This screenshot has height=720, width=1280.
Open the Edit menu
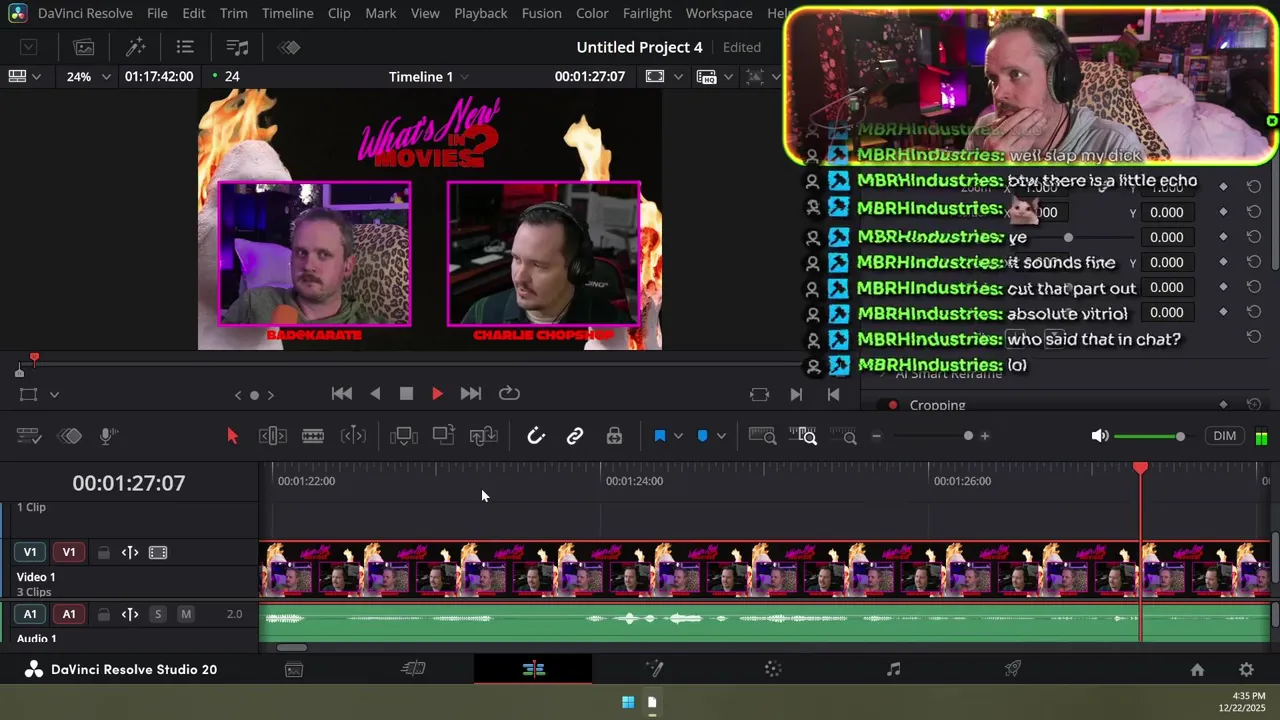193,13
